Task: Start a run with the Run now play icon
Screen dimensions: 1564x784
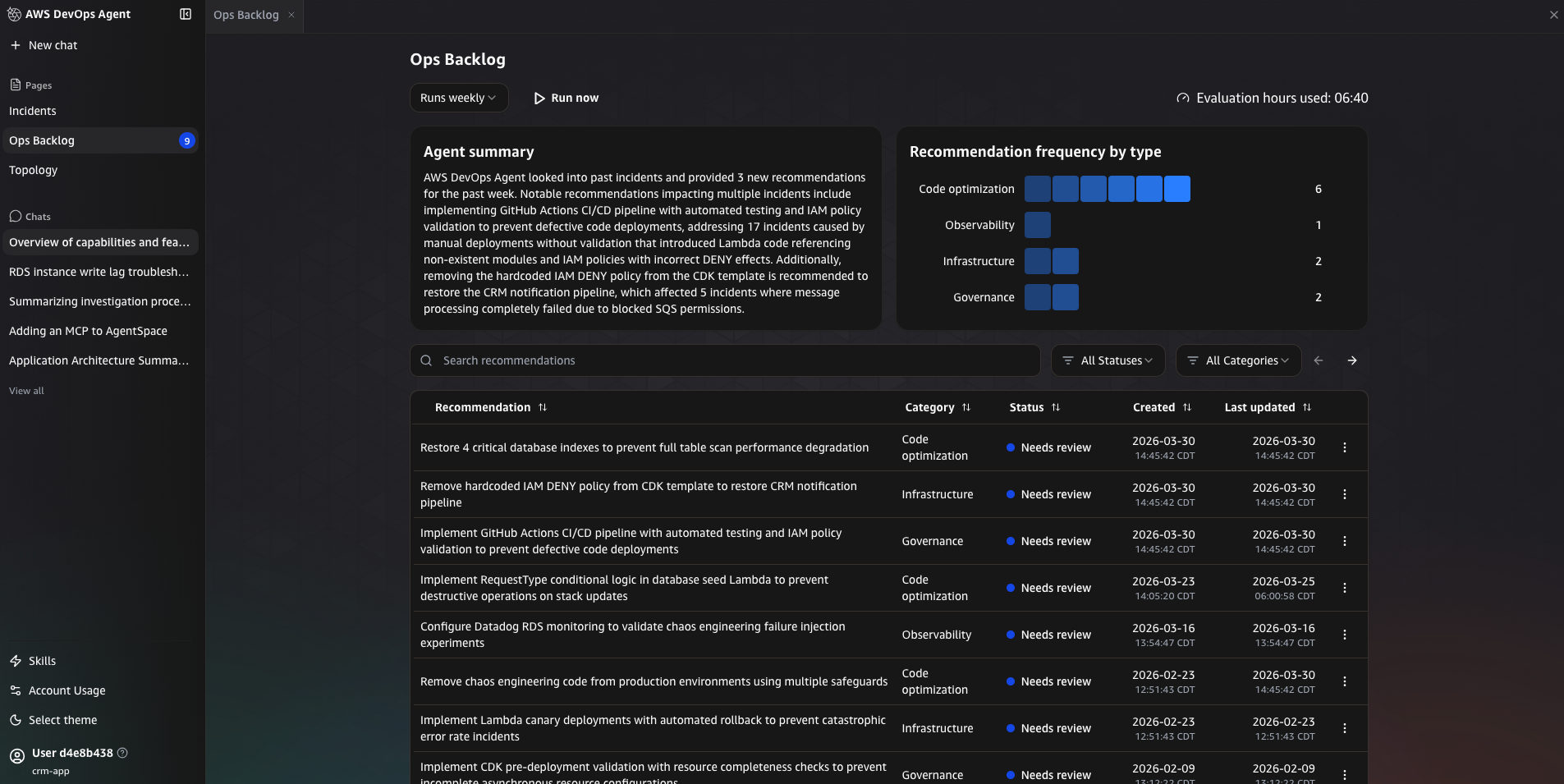Action: pyautogui.click(x=539, y=98)
